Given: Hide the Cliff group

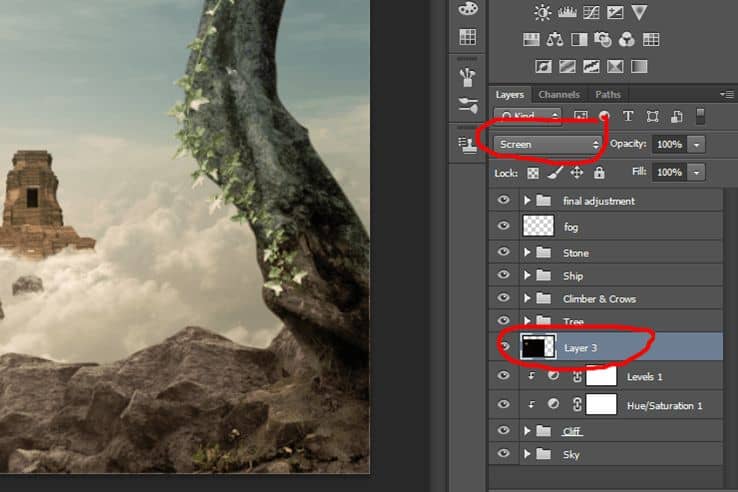Looking at the screenshot, I should [504, 431].
